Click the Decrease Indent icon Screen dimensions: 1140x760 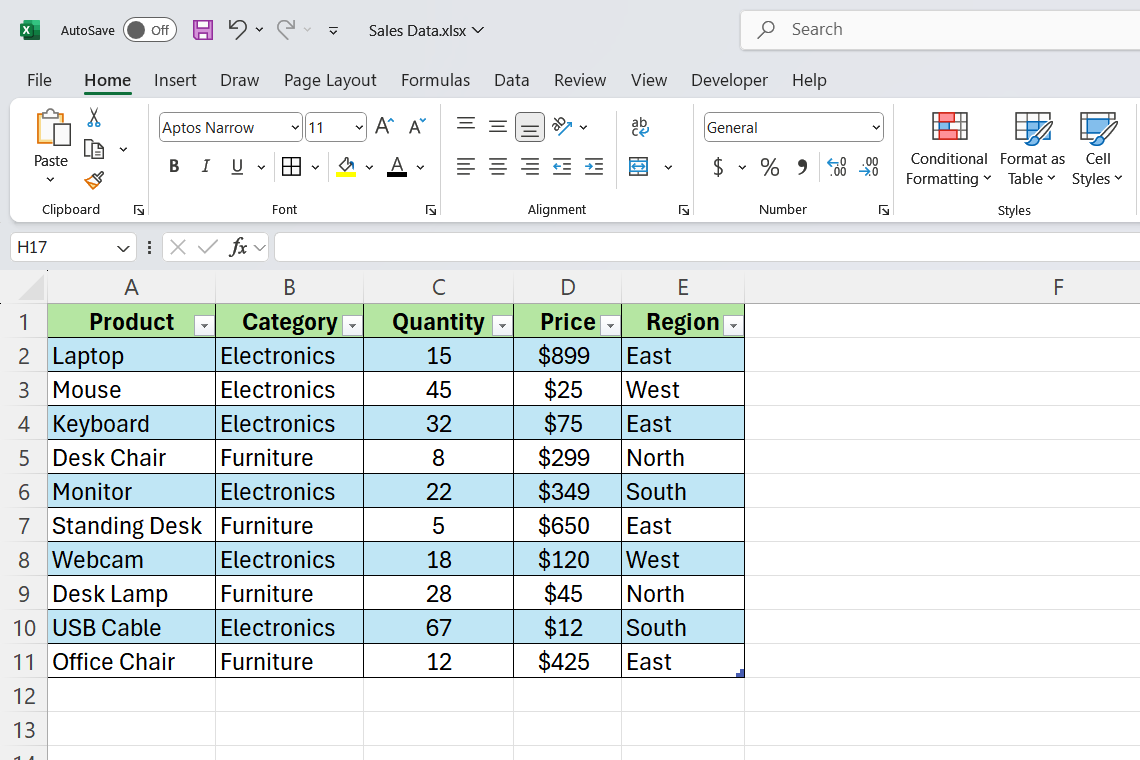click(562, 167)
